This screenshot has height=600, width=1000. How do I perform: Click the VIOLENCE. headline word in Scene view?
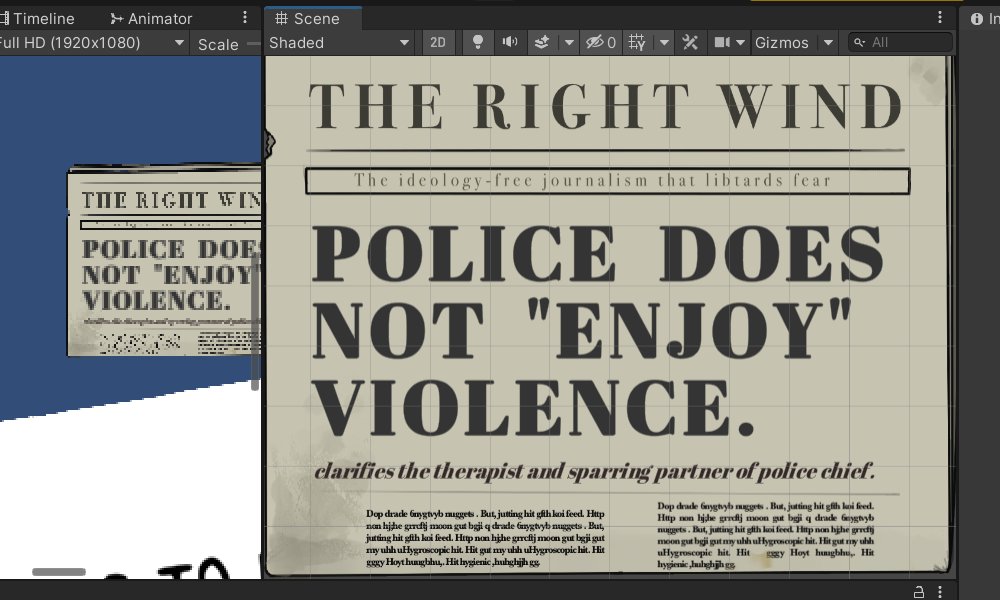pos(533,407)
